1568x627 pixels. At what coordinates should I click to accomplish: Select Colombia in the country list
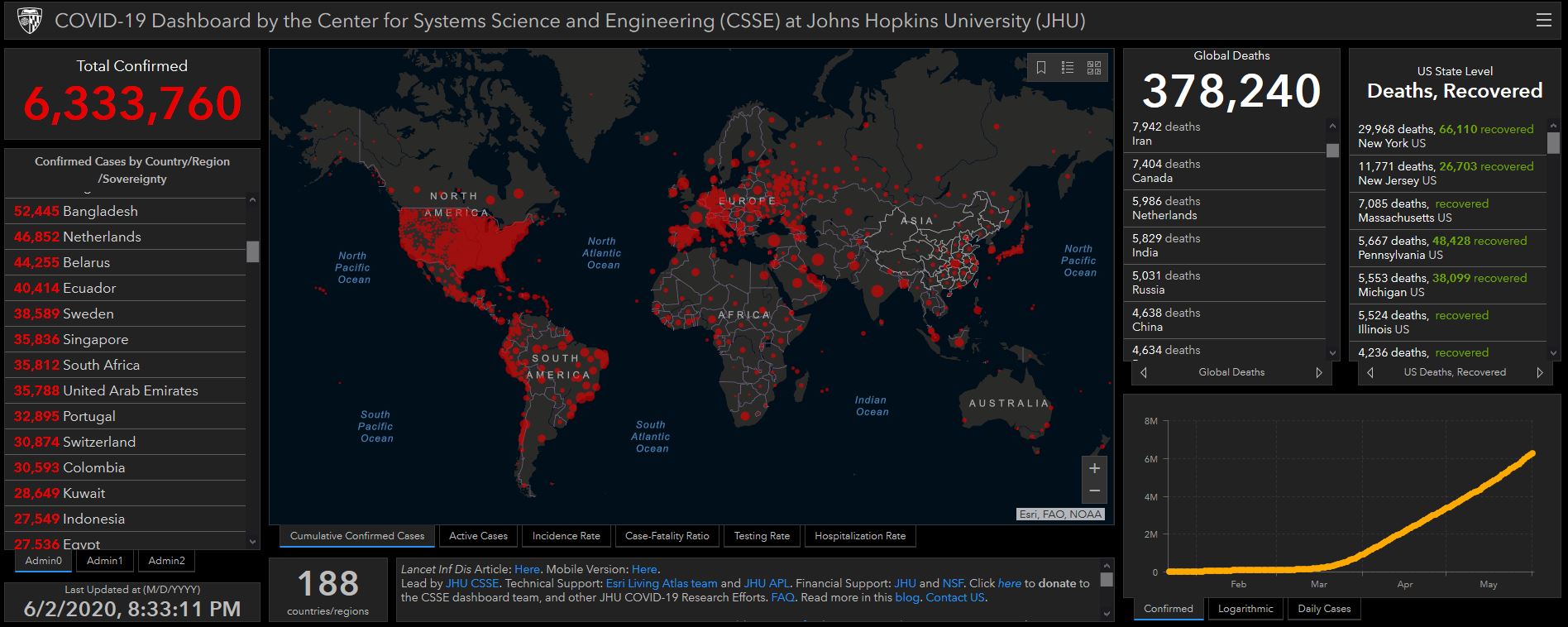[x=126, y=467]
